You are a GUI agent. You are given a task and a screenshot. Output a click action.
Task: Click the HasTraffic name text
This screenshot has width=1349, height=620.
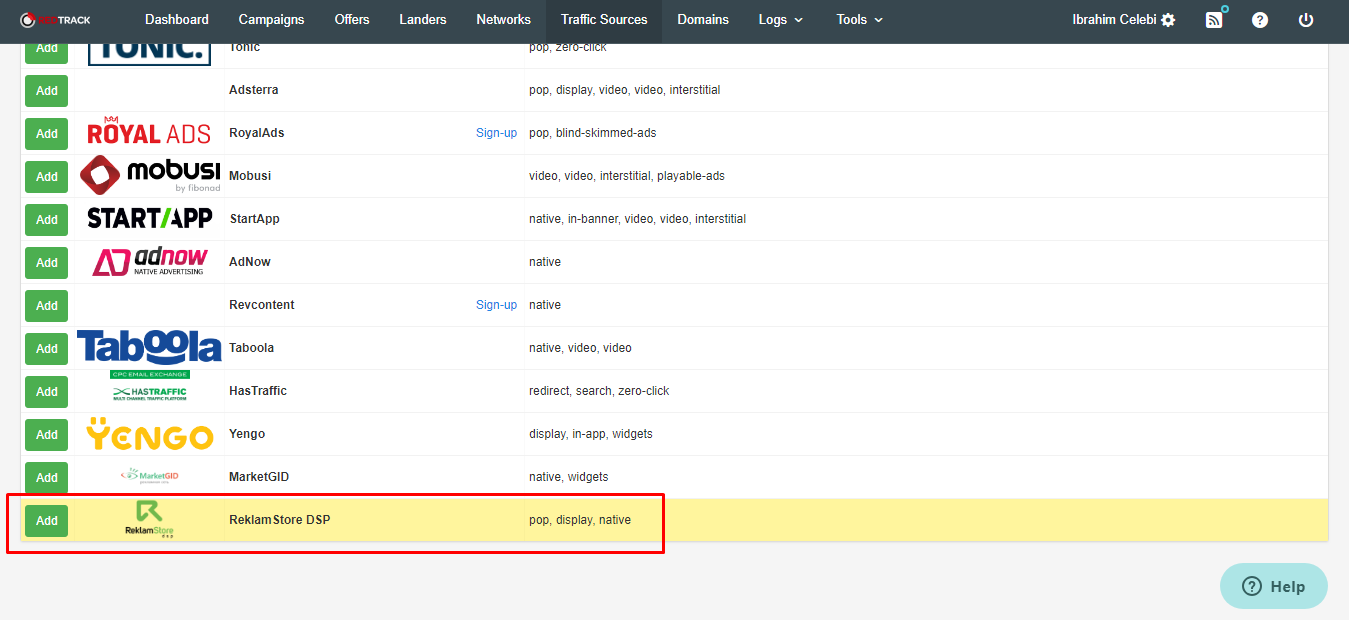pyautogui.click(x=258, y=391)
